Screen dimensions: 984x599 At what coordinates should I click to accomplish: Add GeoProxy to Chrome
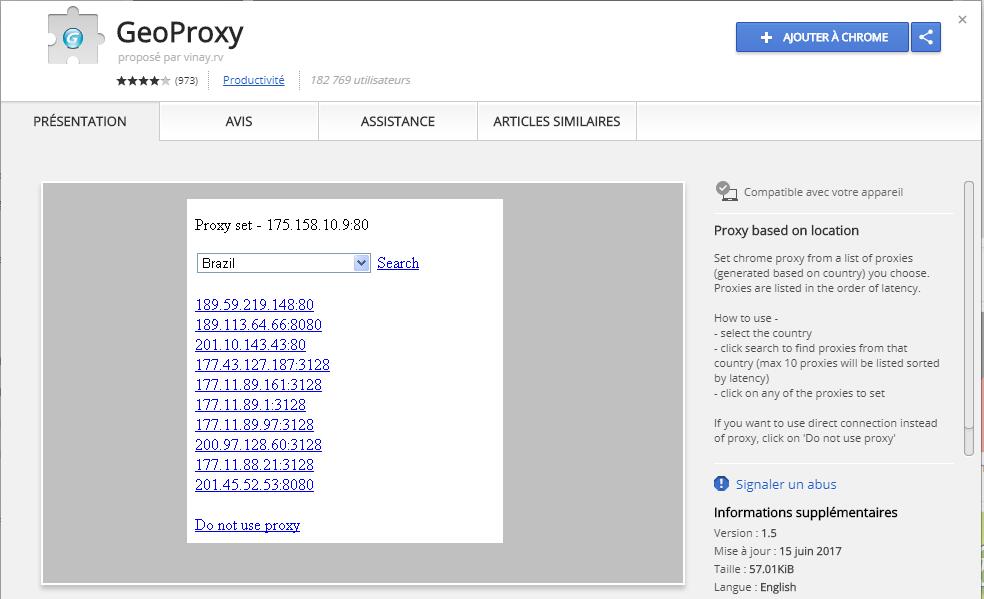(822, 37)
